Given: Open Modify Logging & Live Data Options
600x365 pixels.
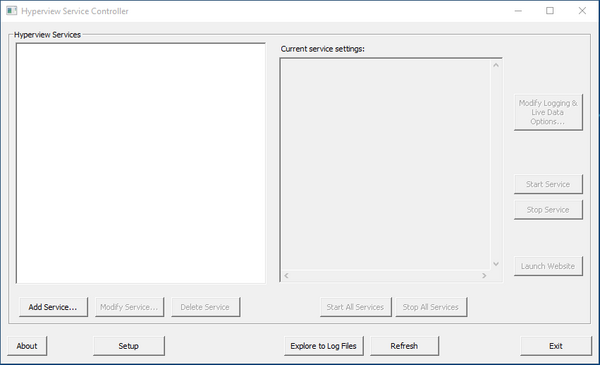Looking at the screenshot, I should (548, 112).
